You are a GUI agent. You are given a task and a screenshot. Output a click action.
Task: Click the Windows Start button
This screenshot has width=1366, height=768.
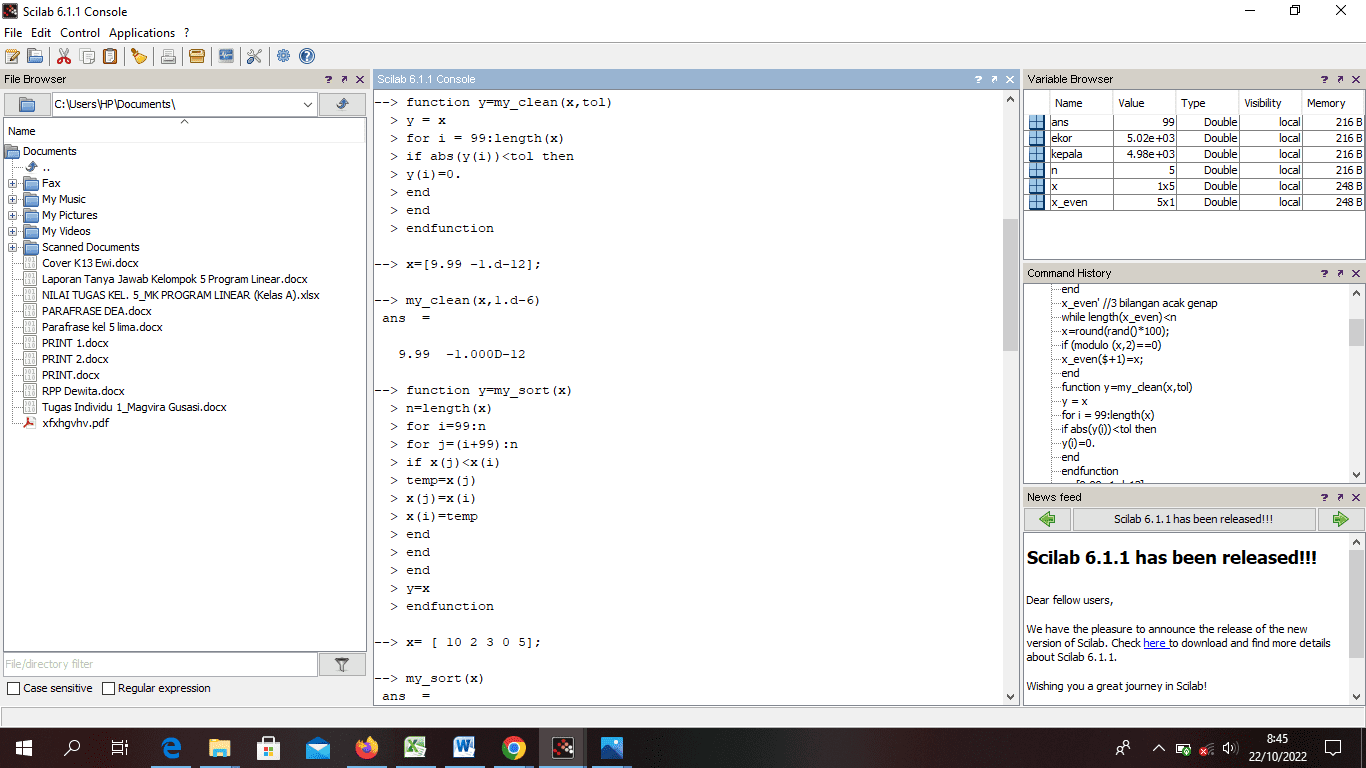24,747
